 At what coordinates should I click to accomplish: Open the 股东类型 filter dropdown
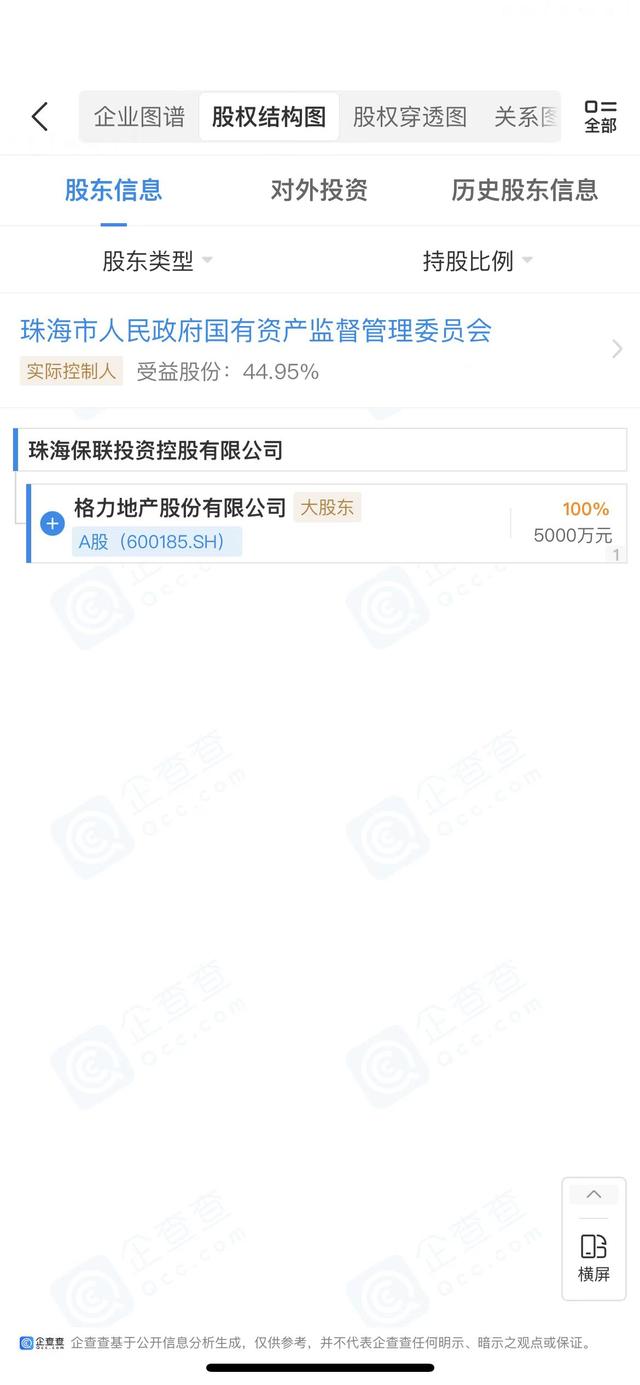[158, 261]
